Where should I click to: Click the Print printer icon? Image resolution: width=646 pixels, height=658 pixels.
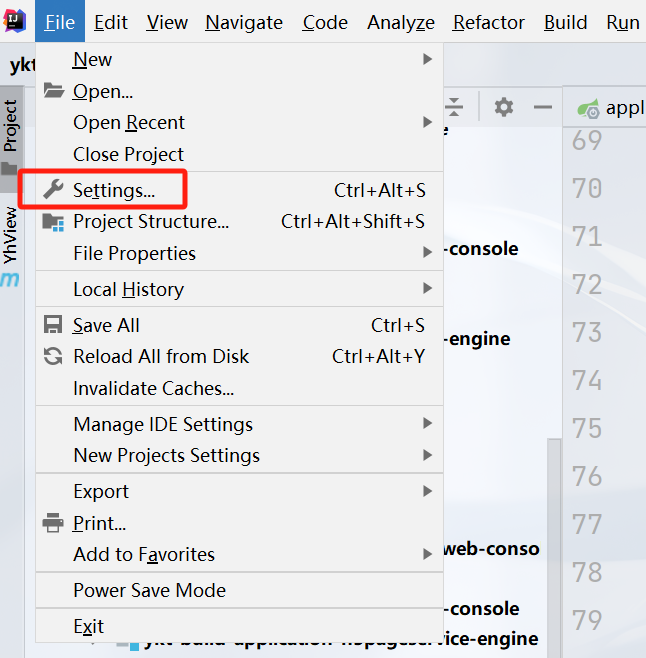(x=54, y=523)
